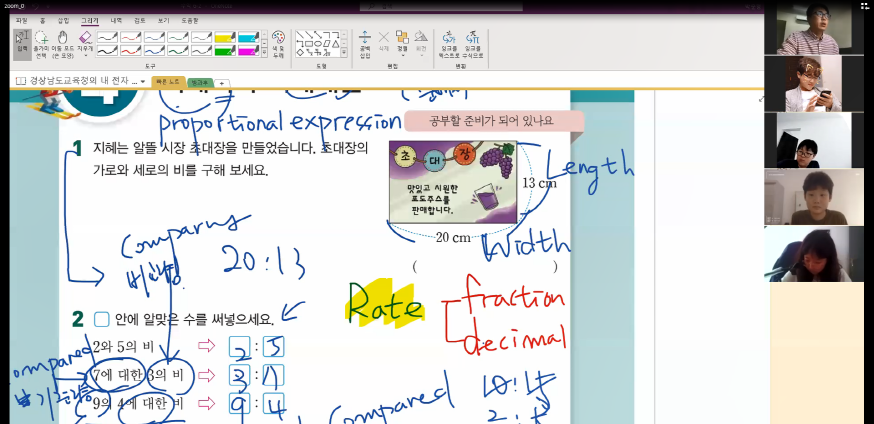Pick the thin green pen in top row

point(178,37)
